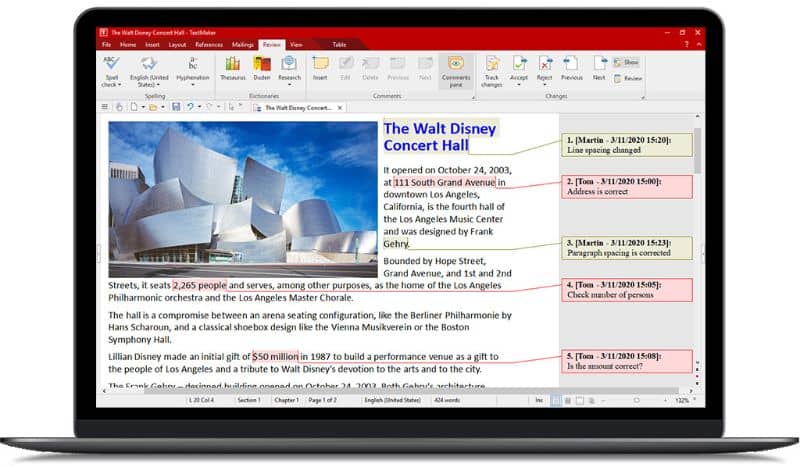Undo the last action

point(190,107)
